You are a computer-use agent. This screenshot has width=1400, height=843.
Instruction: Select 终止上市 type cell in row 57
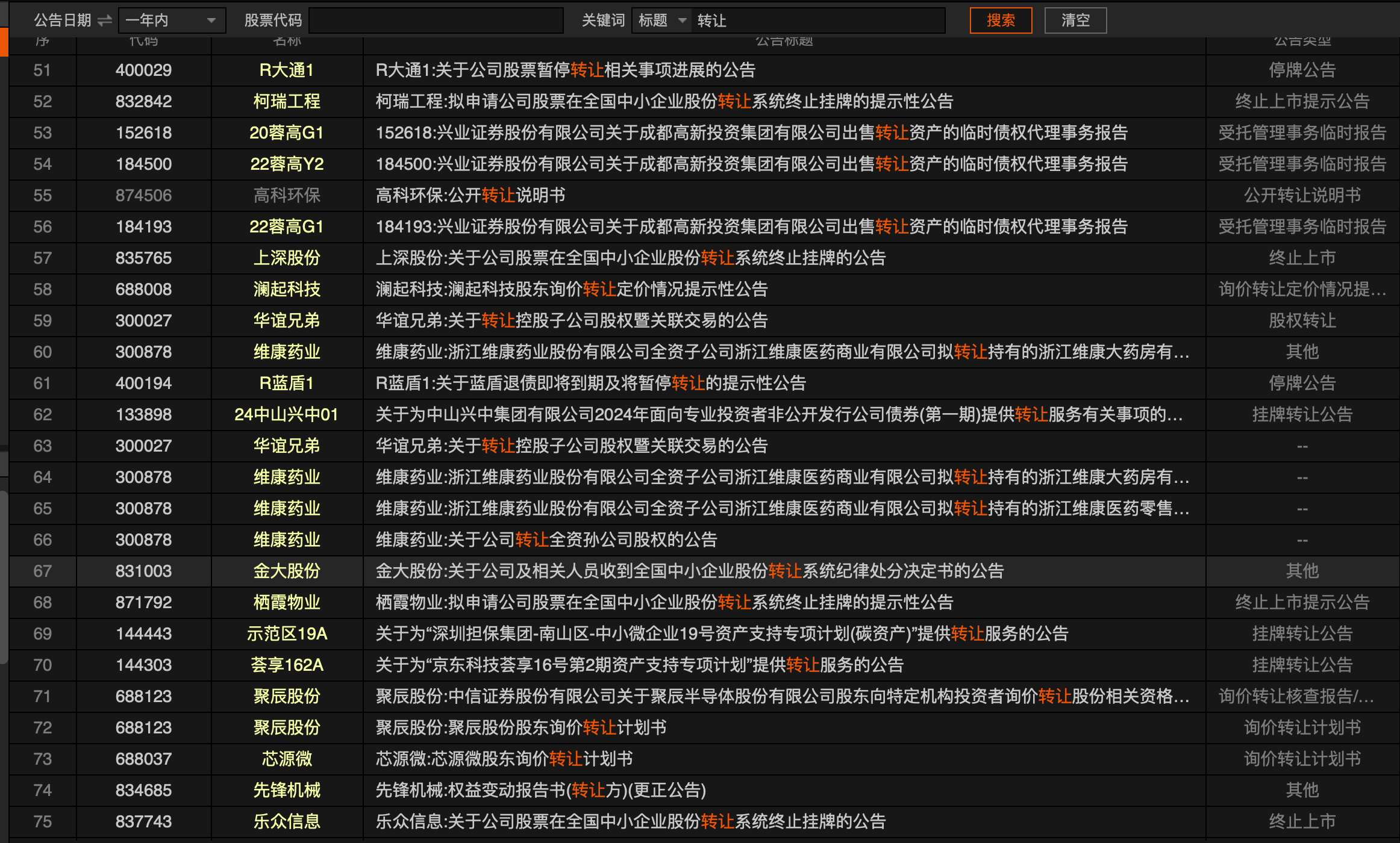tap(1302, 258)
